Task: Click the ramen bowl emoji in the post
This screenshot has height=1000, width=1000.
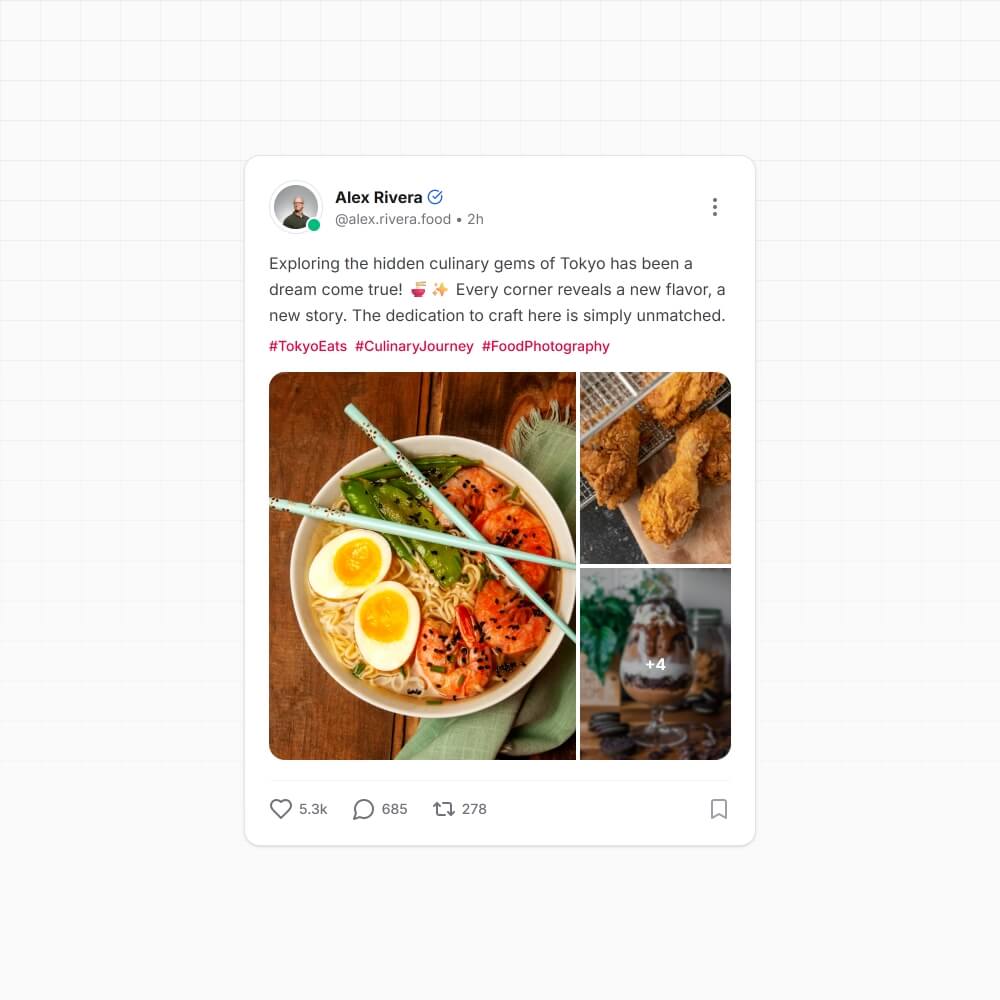Action: (x=417, y=290)
